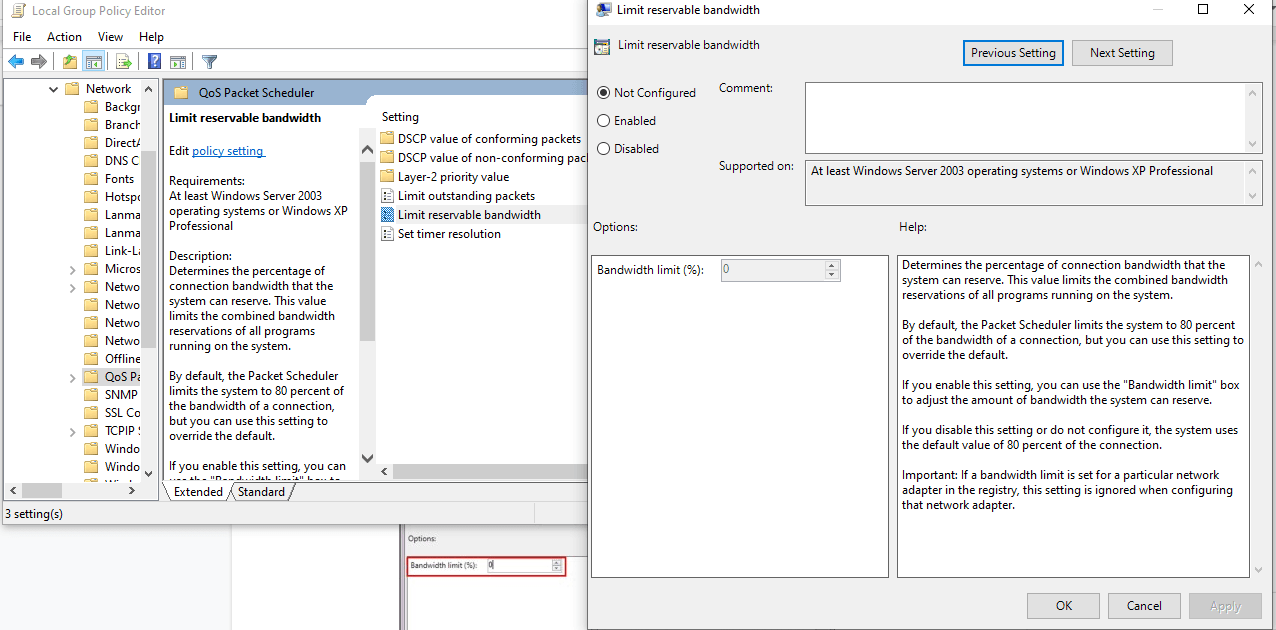
Task: Select the Set timer resolution setting icon
Action: coord(389,234)
